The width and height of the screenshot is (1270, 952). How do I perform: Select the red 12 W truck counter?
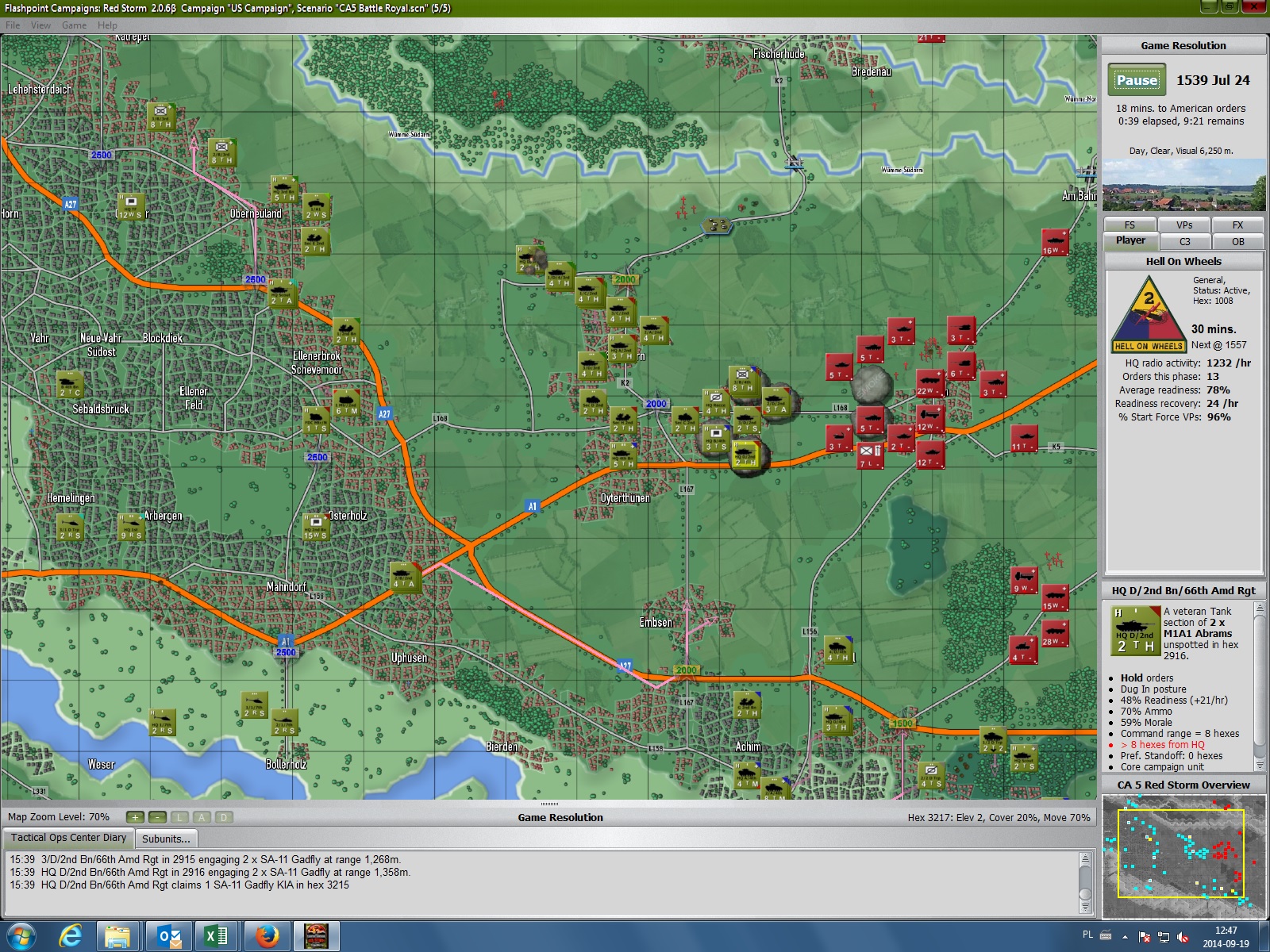point(929,419)
